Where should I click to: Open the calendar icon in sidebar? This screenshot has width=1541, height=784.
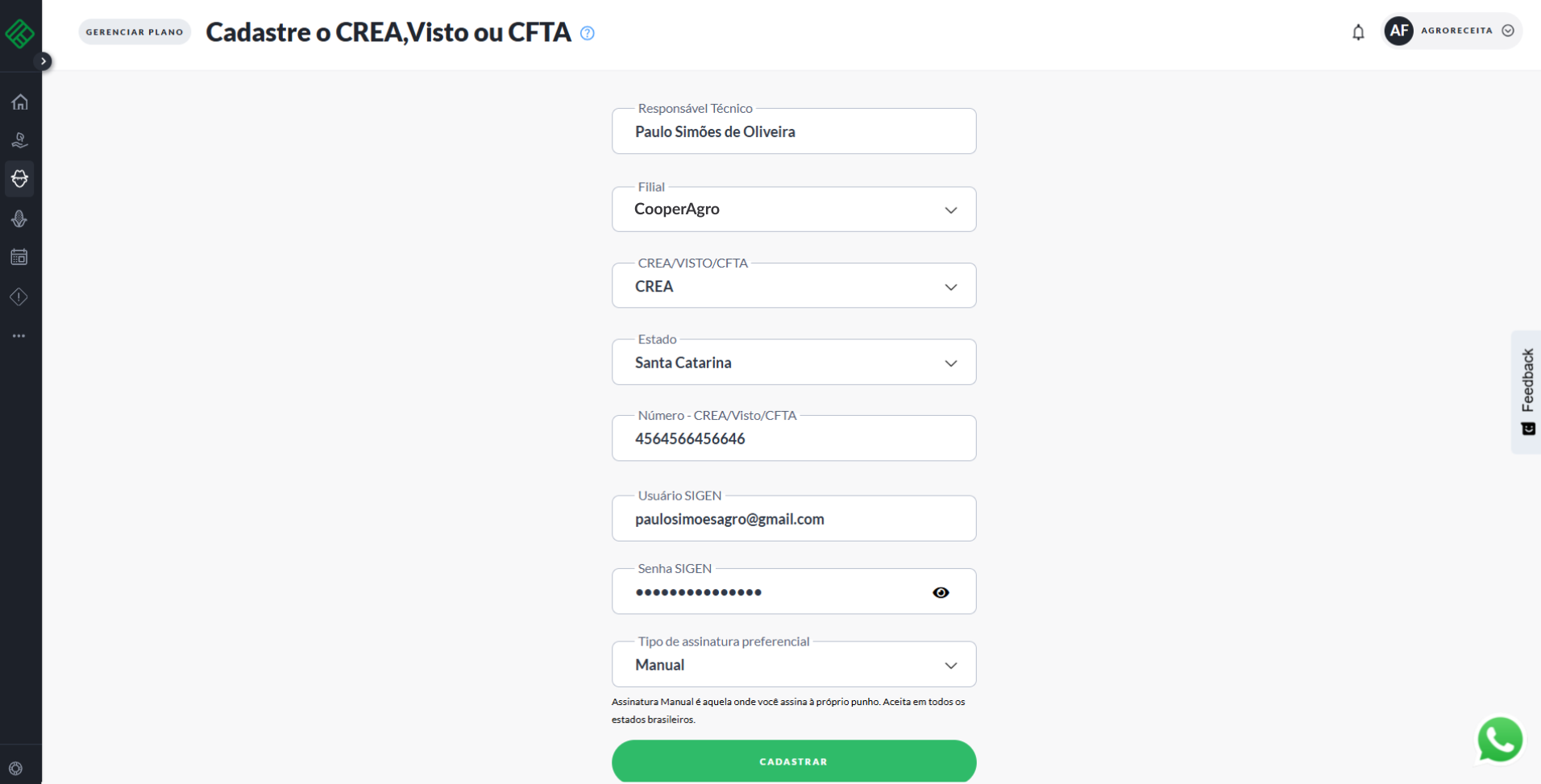20,258
